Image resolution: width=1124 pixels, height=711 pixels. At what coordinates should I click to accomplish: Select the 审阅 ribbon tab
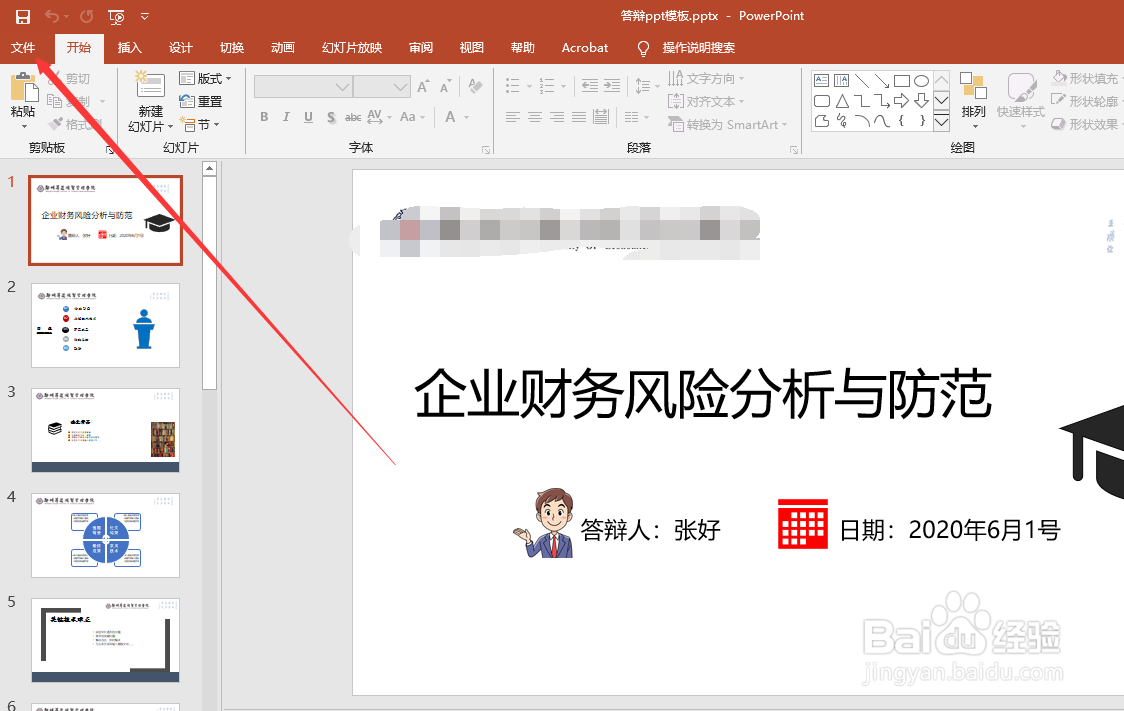(421, 48)
